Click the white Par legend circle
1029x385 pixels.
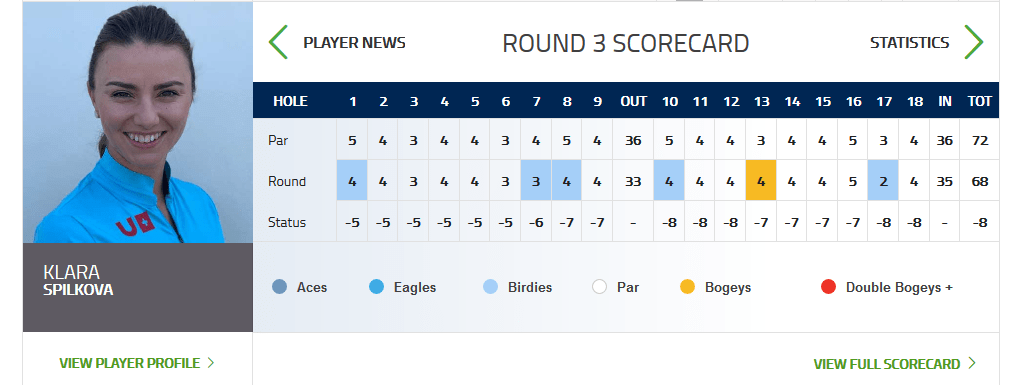pyautogui.click(x=599, y=287)
